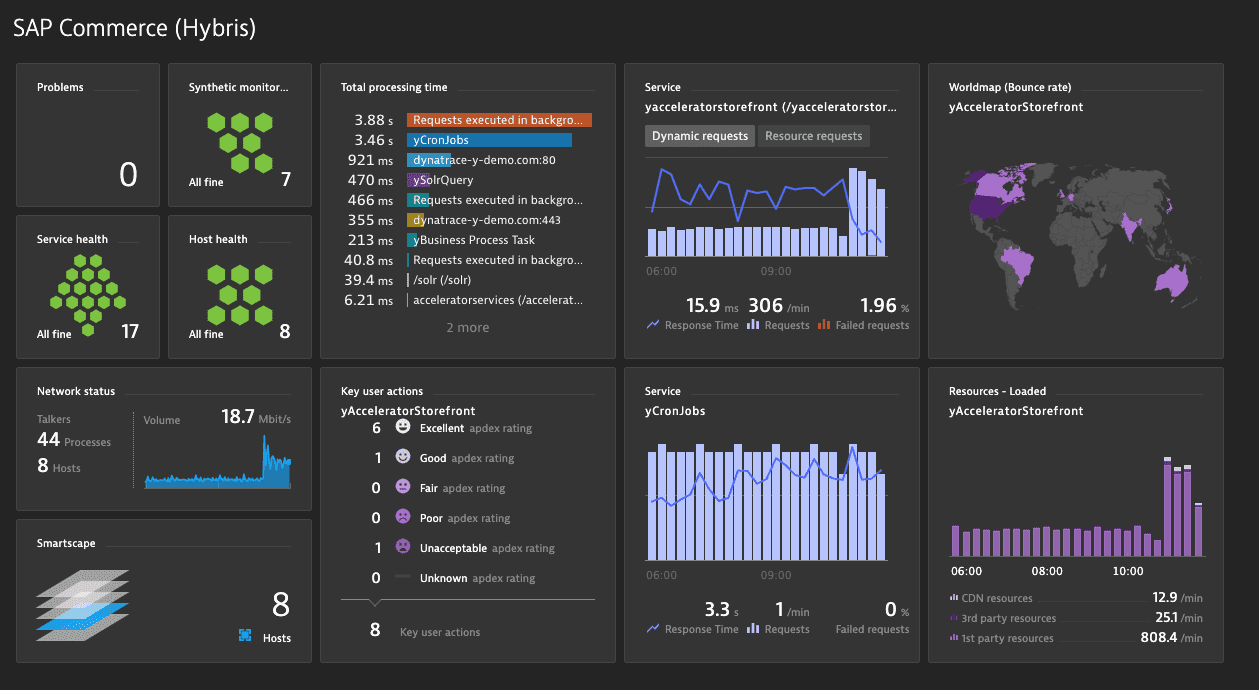1259x690 pixels.
Task: Select the Requests bar-chart icon for yacceleratorstorefront
Action: pyautogui.click(x=752, y=324)
